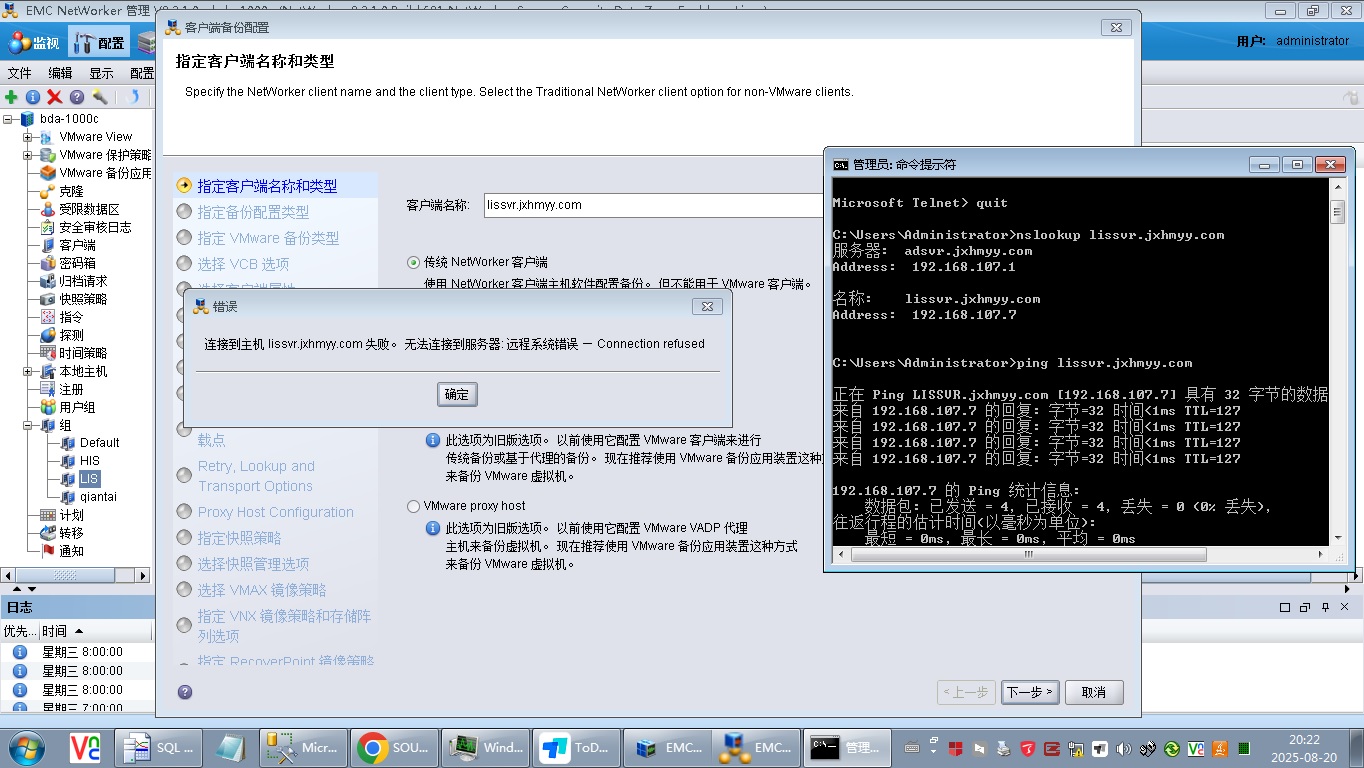Viewport: 1364px width, 768px height.
Task: Collapse the bda-1000c server node
Action: click(9, 119)
